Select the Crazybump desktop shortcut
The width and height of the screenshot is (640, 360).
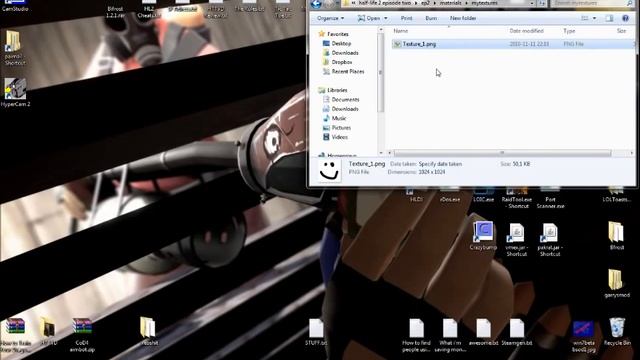pos(483,236)
